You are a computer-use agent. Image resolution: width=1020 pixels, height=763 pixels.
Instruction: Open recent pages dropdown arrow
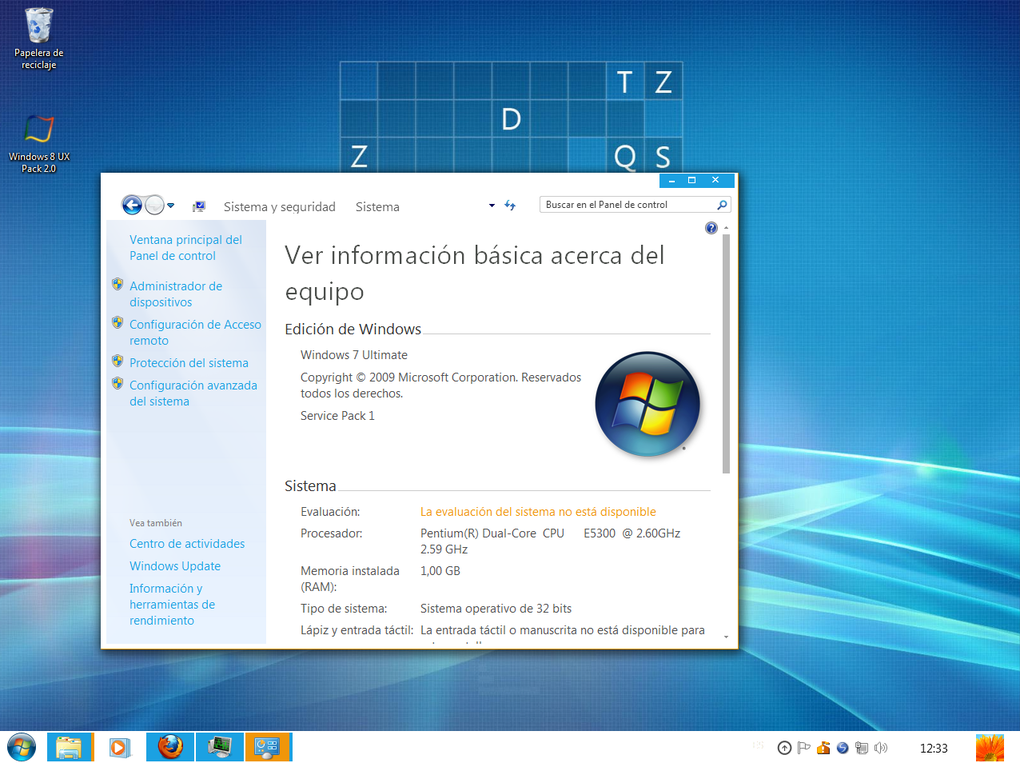pos(170,206)
